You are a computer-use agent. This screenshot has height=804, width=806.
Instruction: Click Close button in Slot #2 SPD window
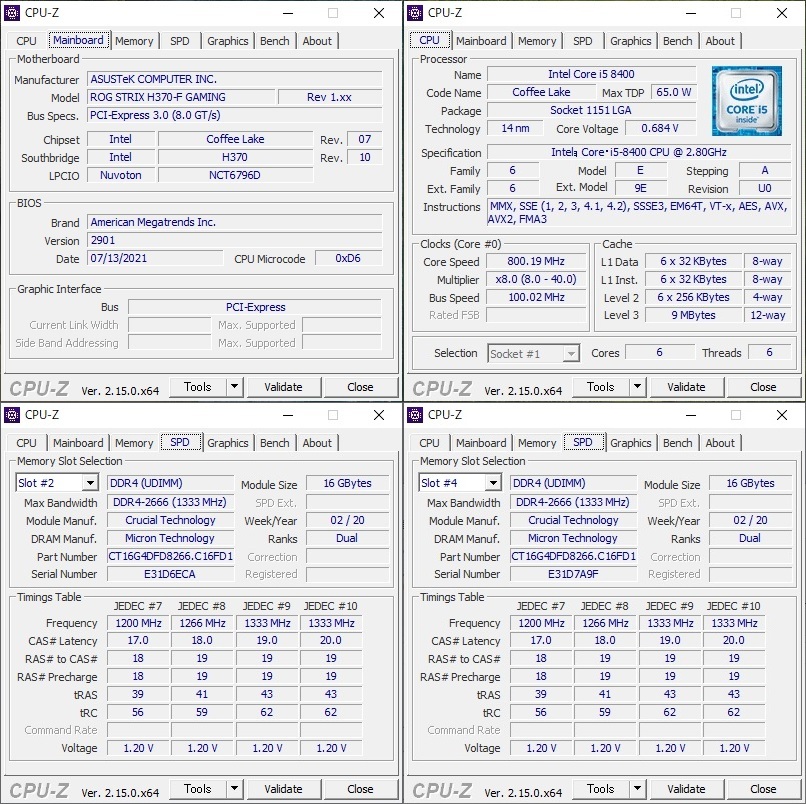pyautogui.click(x=360, y=789)
